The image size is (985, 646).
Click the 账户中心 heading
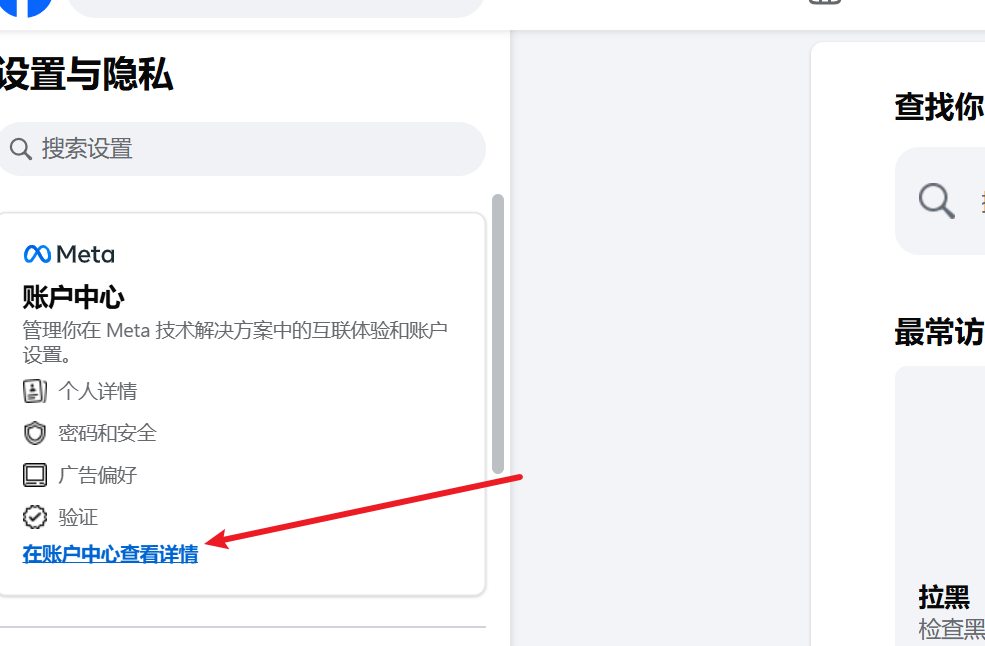click(73, 297)
